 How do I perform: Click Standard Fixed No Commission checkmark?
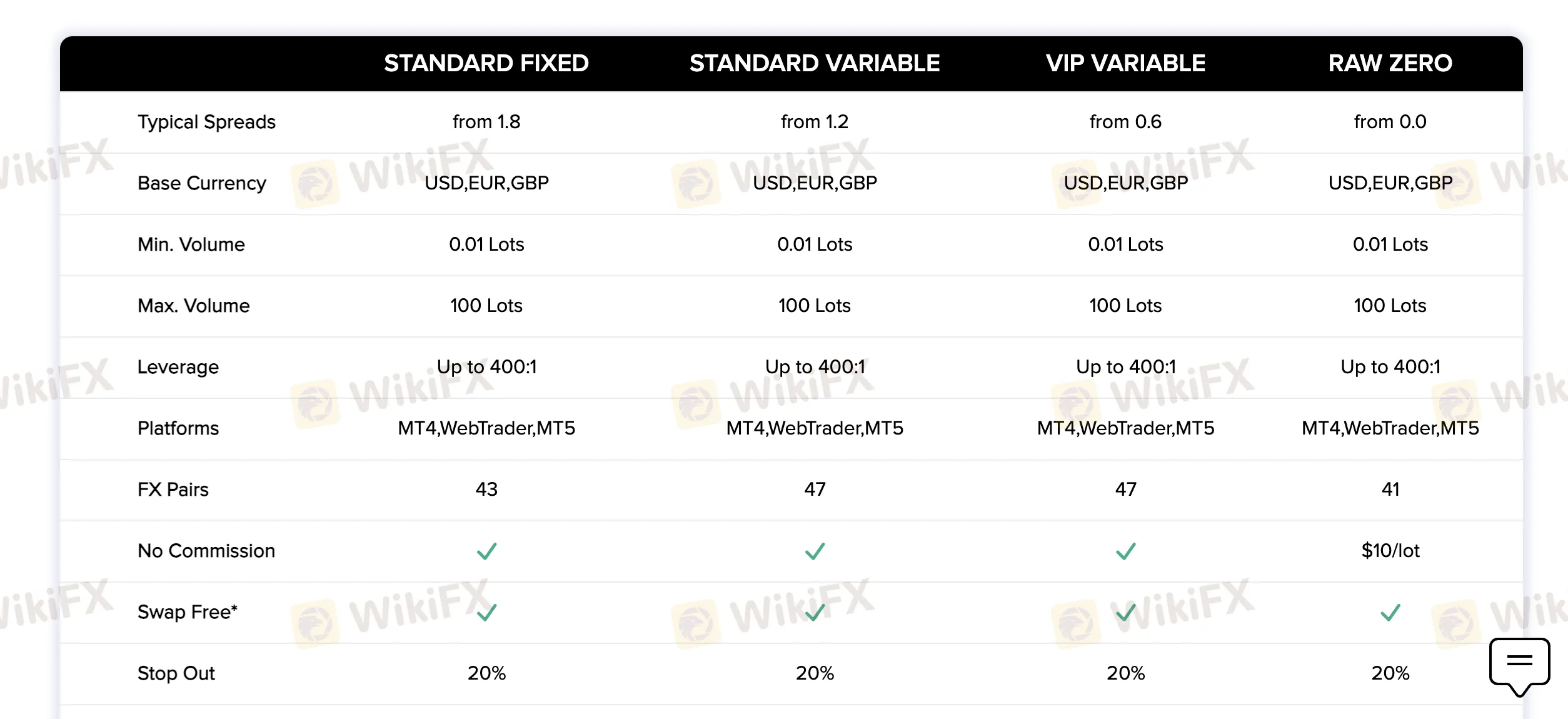[x=486, y=551]
